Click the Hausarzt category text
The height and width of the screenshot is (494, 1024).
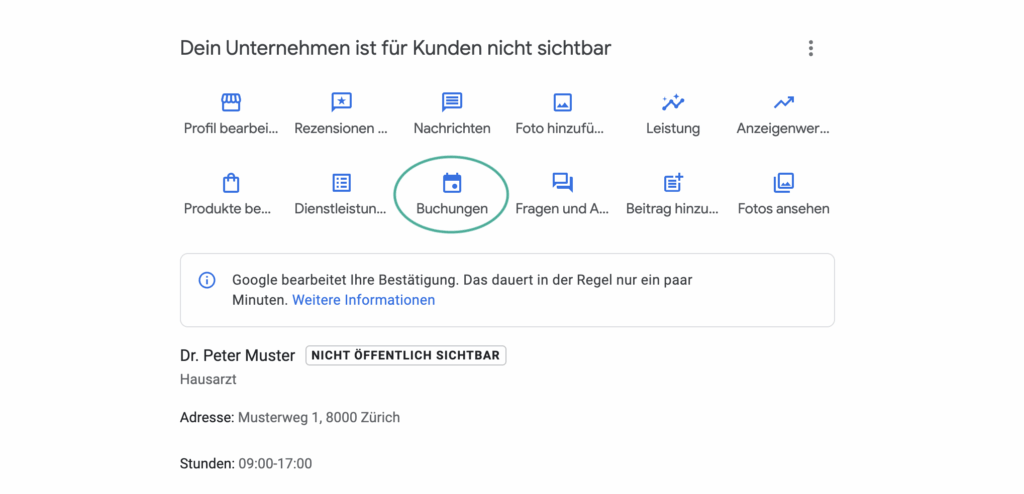pyautogui.click(x=208, y=380)
